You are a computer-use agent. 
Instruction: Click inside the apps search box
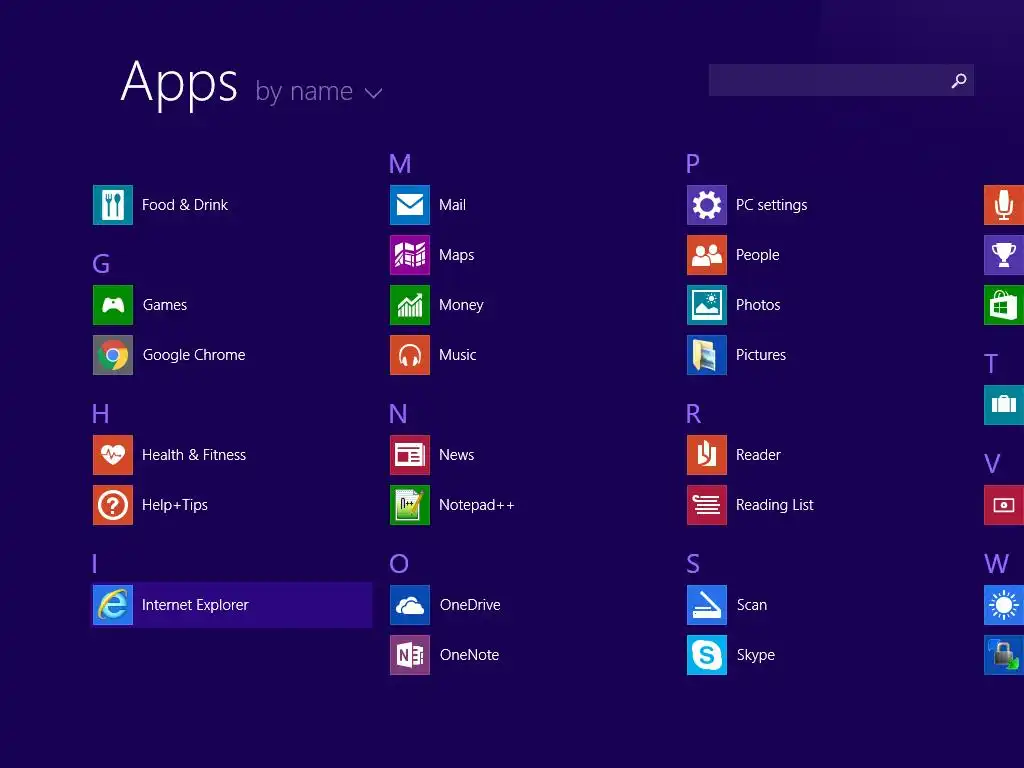(841, 80)
